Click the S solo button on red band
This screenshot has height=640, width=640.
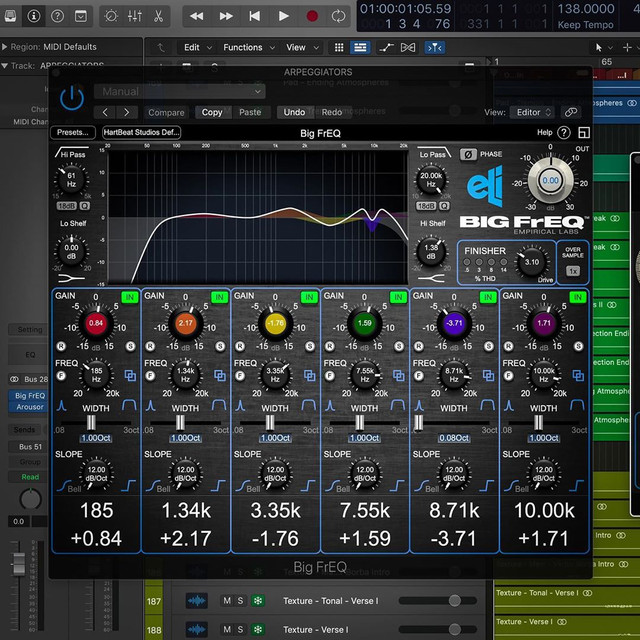click(130, 347)
